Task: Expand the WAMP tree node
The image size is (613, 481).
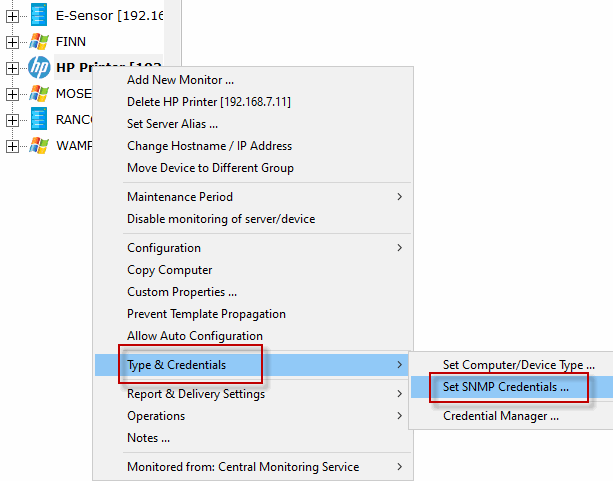Action: click(12, 146)
